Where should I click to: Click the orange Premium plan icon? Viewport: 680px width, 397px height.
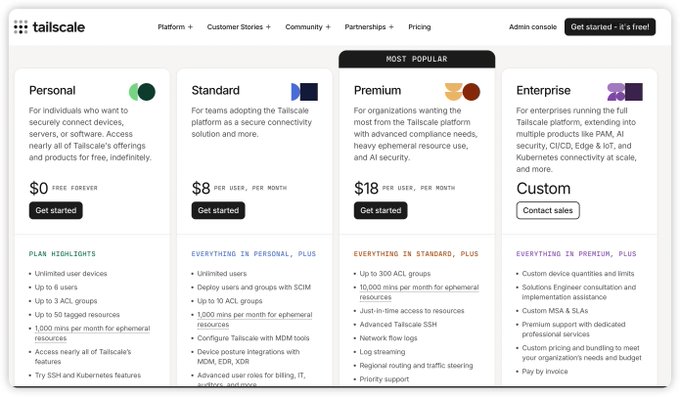(x=462, y=92)
